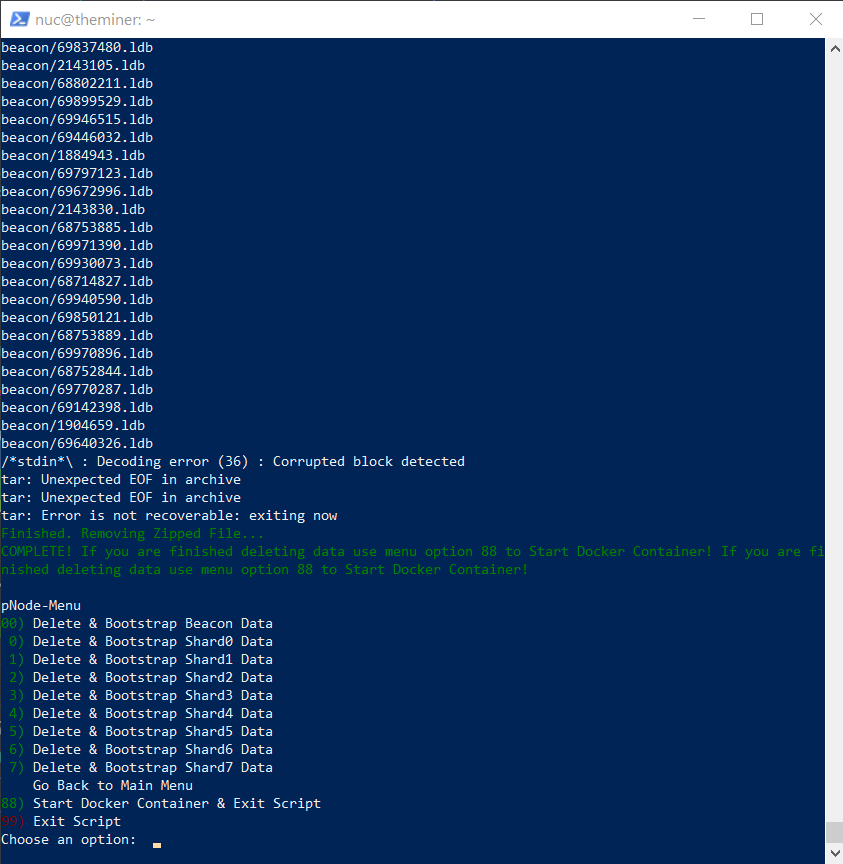Select beacon/68752844.ldb file name
843x864 pixels.
[x=77, y=372]
